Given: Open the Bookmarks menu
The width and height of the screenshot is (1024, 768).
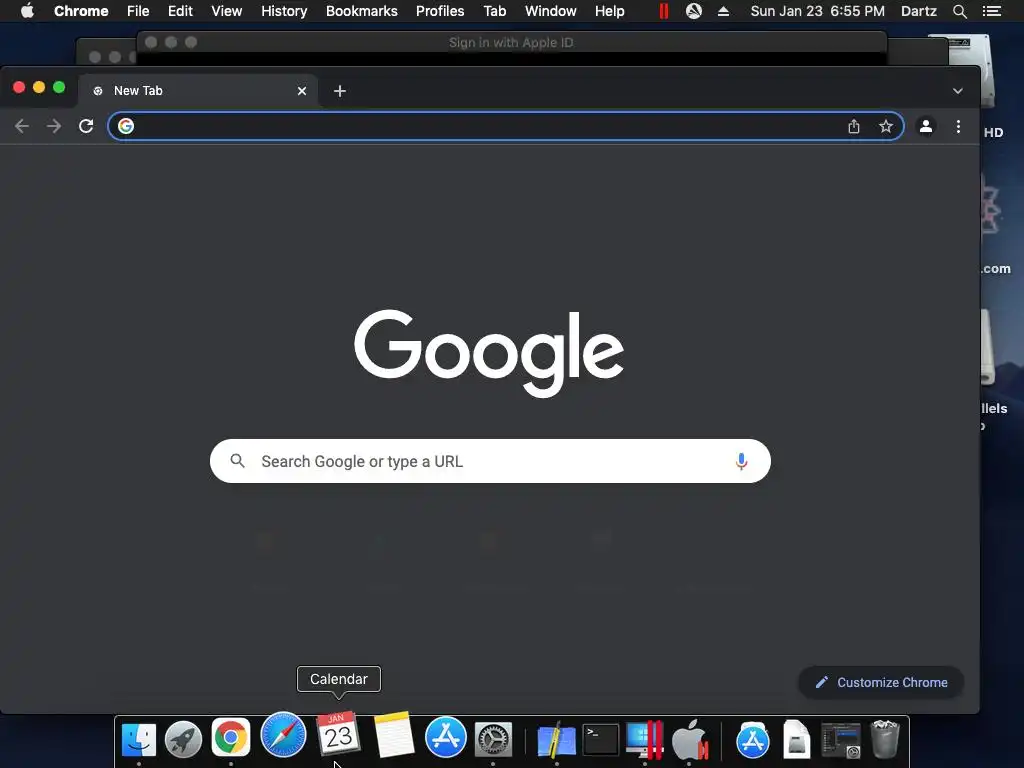Looking at the screenshot, I should (362, 11).
